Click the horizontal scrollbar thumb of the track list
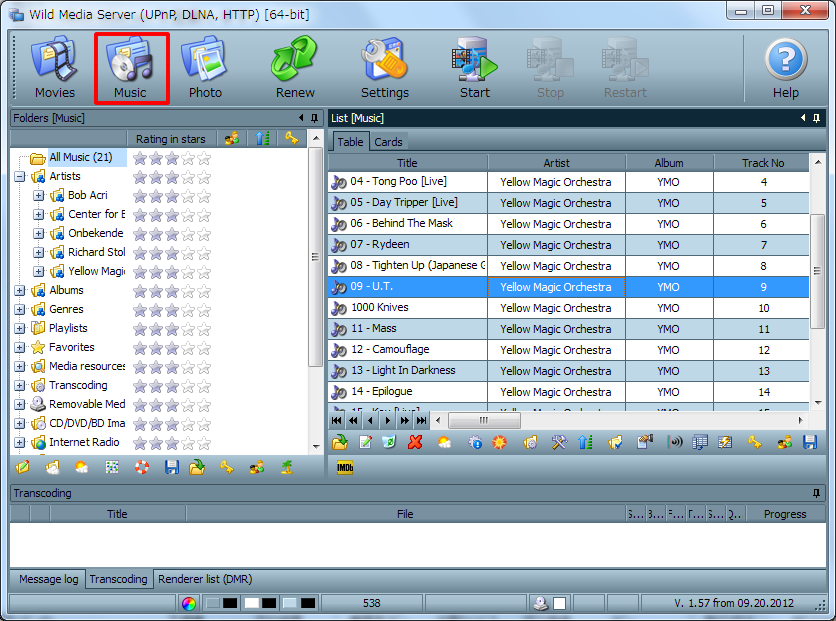 click(484, 421)
